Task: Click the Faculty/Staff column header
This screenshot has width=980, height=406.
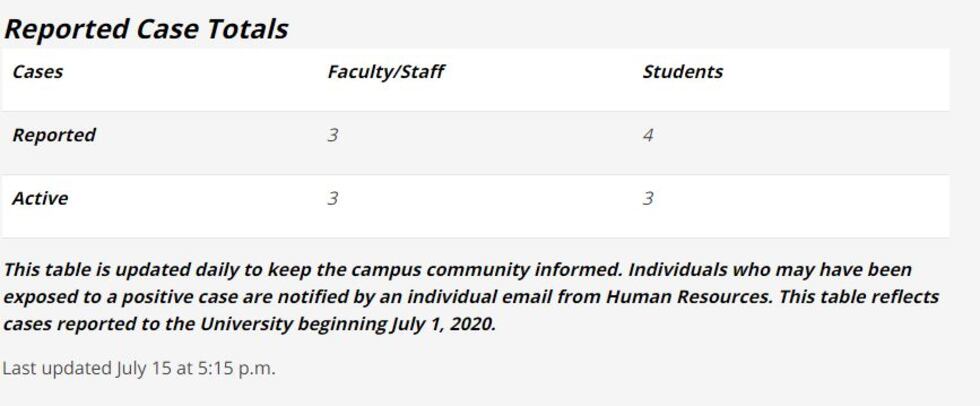Action: click(x=385, y=72)
